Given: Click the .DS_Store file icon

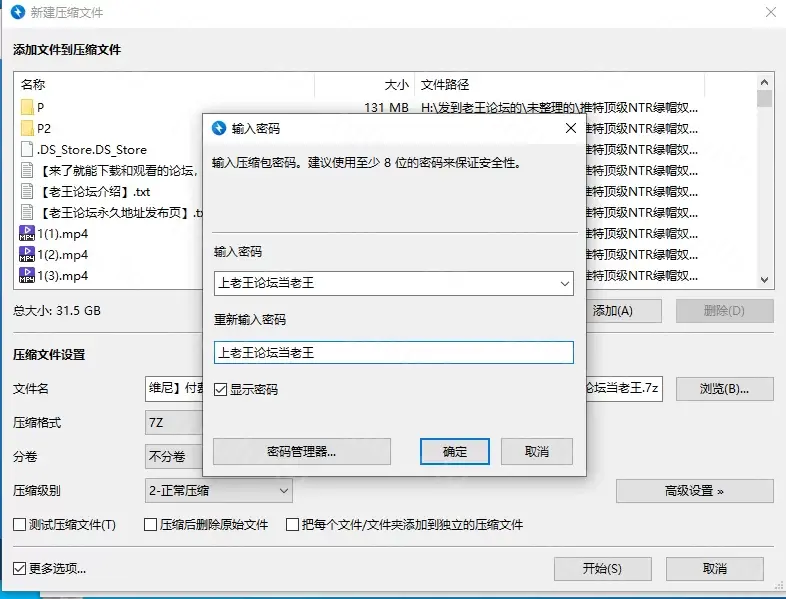Looking at the screenshot, I should pyautogui.click(x=27, y=149).
